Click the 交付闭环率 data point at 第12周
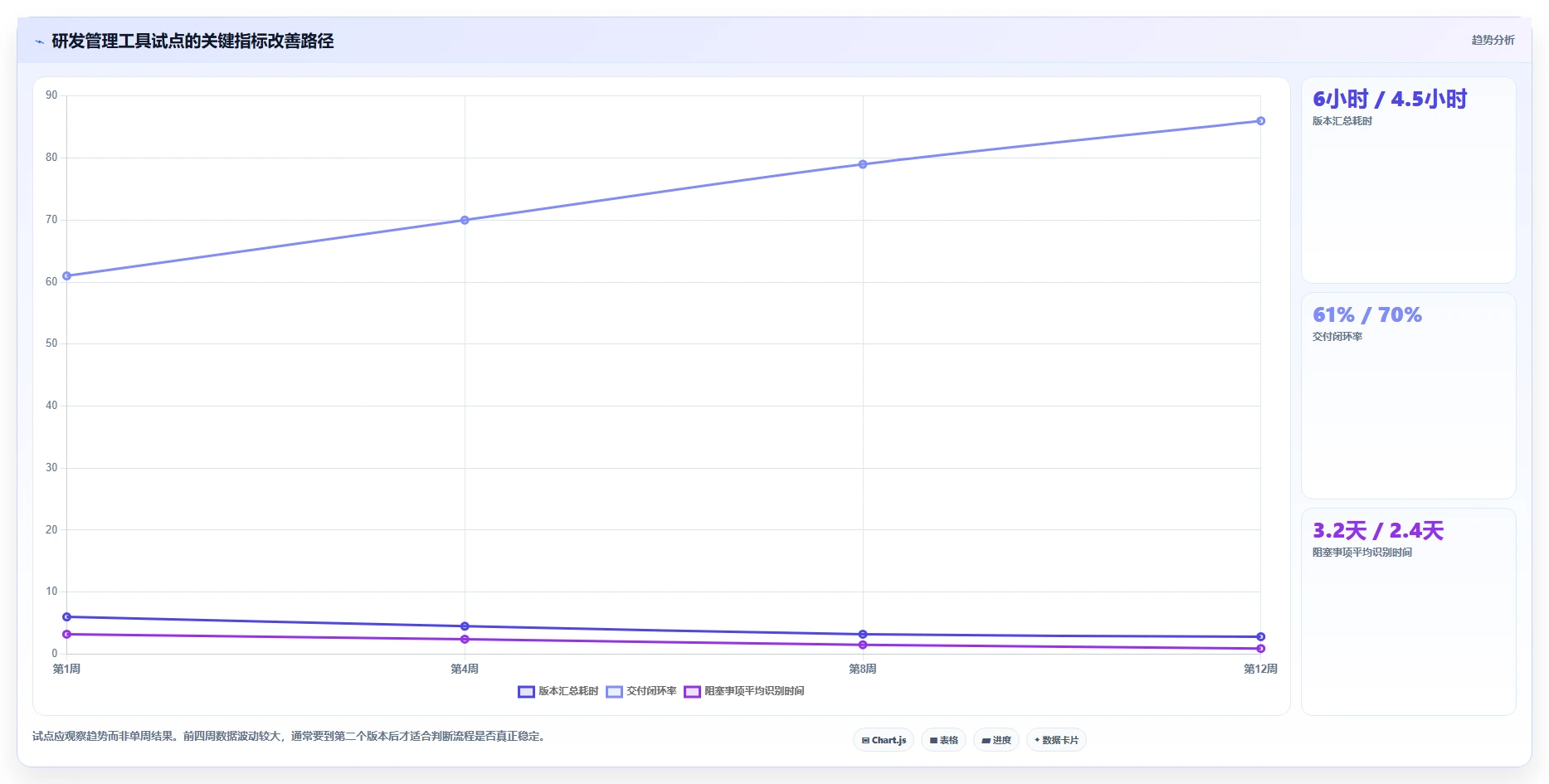Image resolution: width=1549 pixels, height=784 pixels. 1260,121
